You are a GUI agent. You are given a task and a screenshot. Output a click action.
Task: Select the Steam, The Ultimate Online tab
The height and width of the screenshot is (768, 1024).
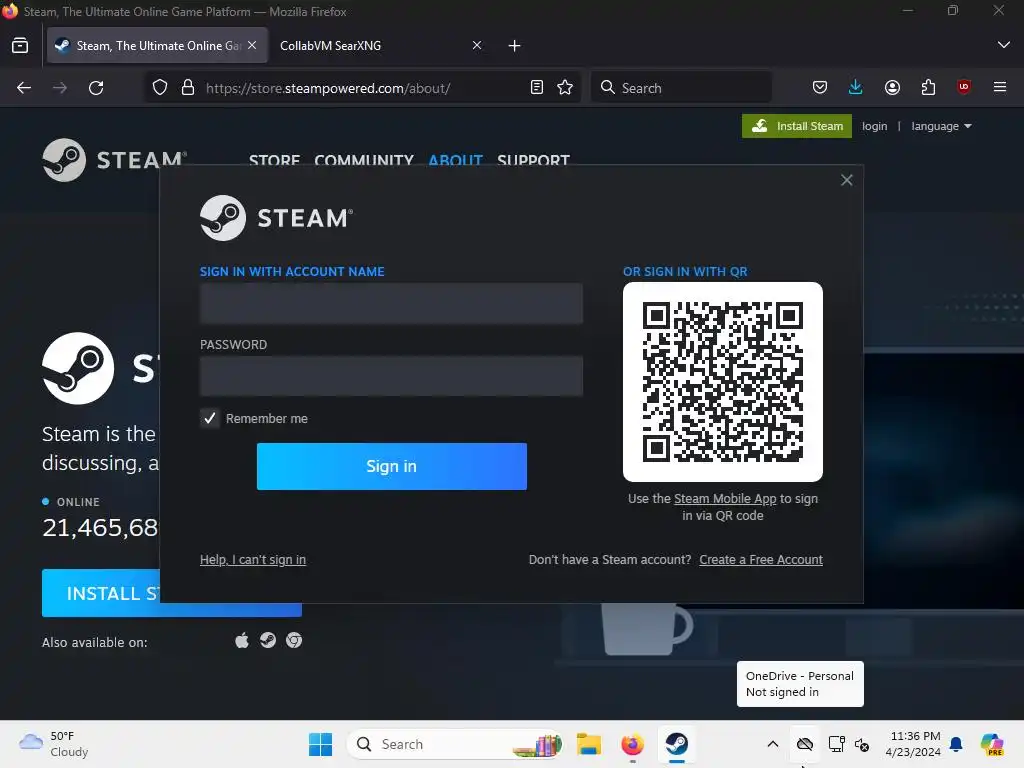pyautogui.click(x=157, y=46)
